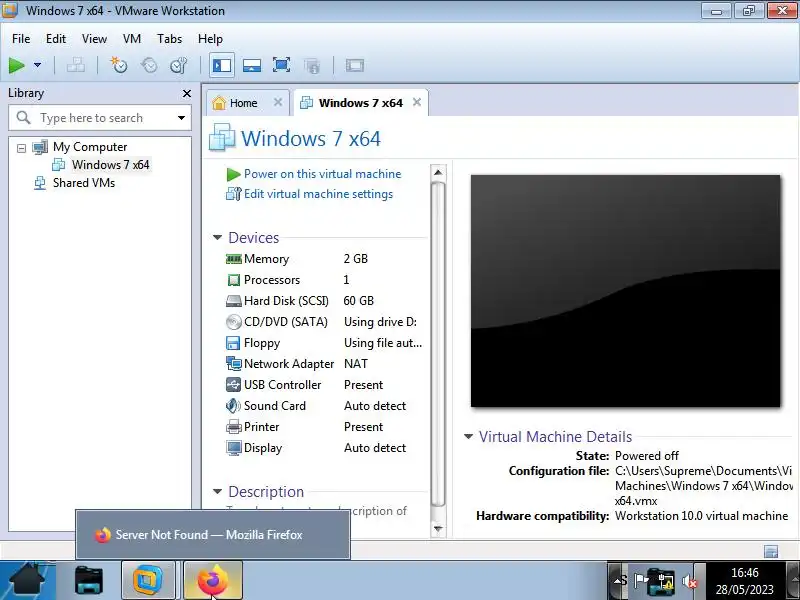This screenshot has height=600, width=800.
Task: Click the black VM screen thumbnail
Action: pyautogui.click(x=625, y=291)
